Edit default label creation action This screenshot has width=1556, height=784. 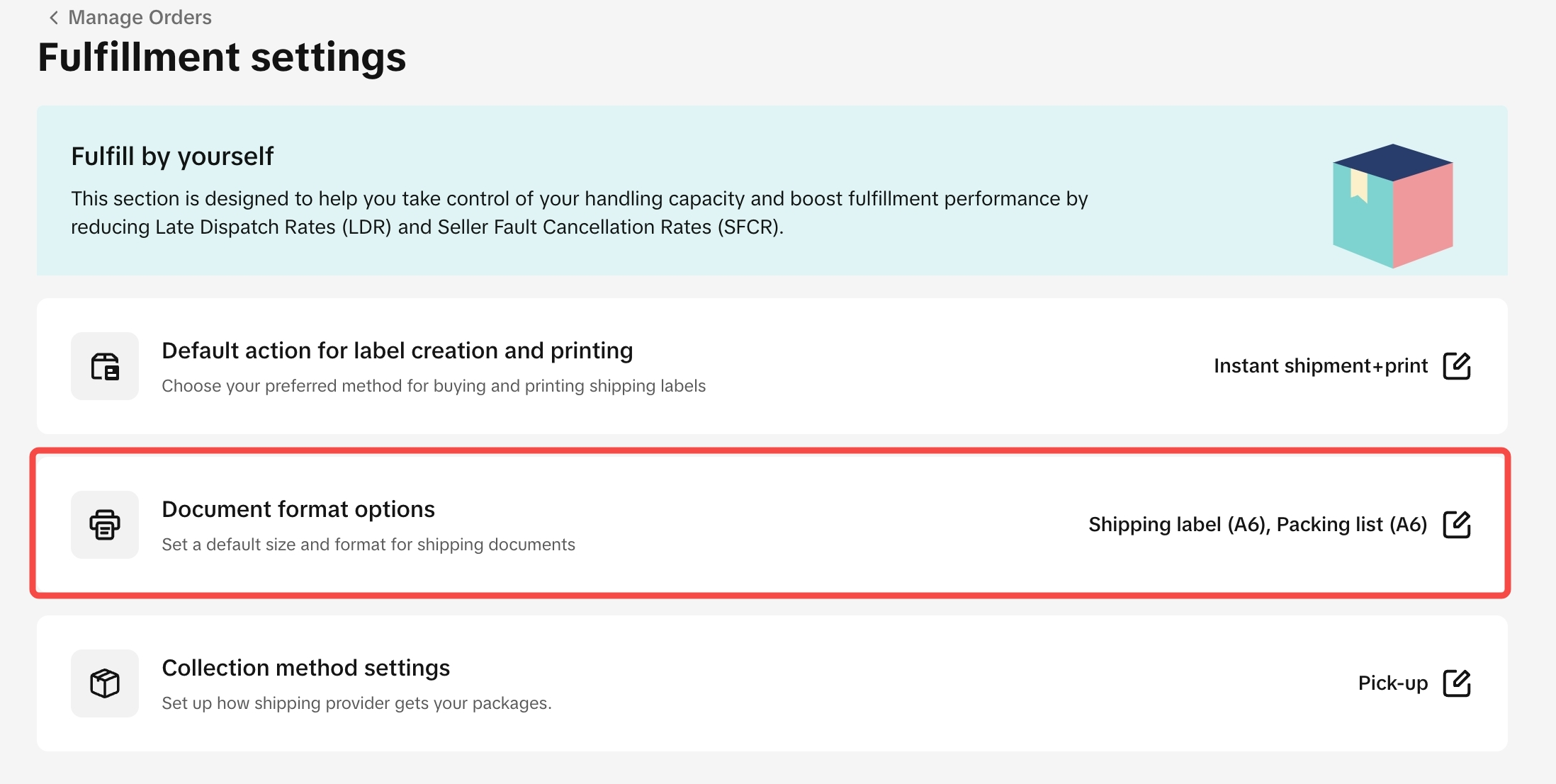point(1457,366)
